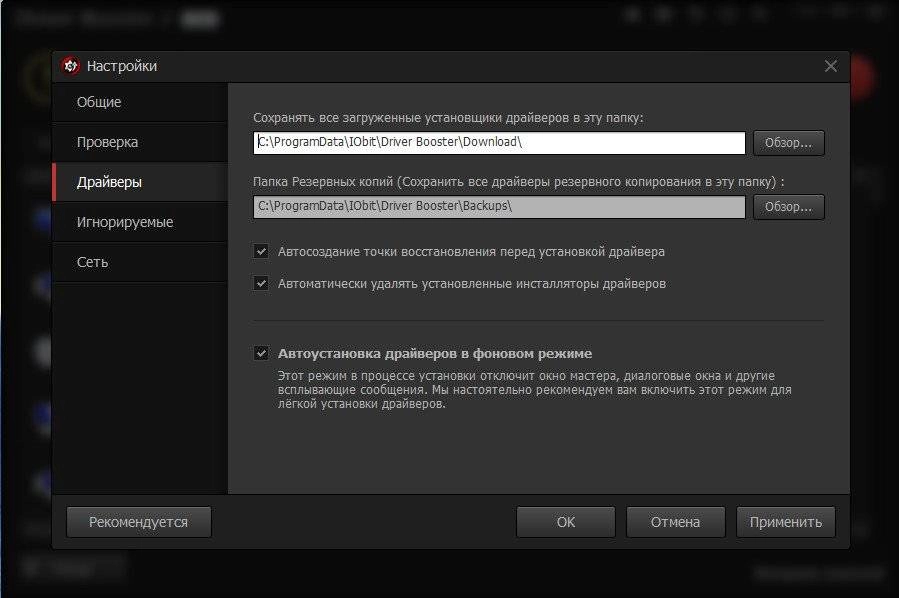
Task: Open the Игнорируемые tab
Action: click(140, 222)
